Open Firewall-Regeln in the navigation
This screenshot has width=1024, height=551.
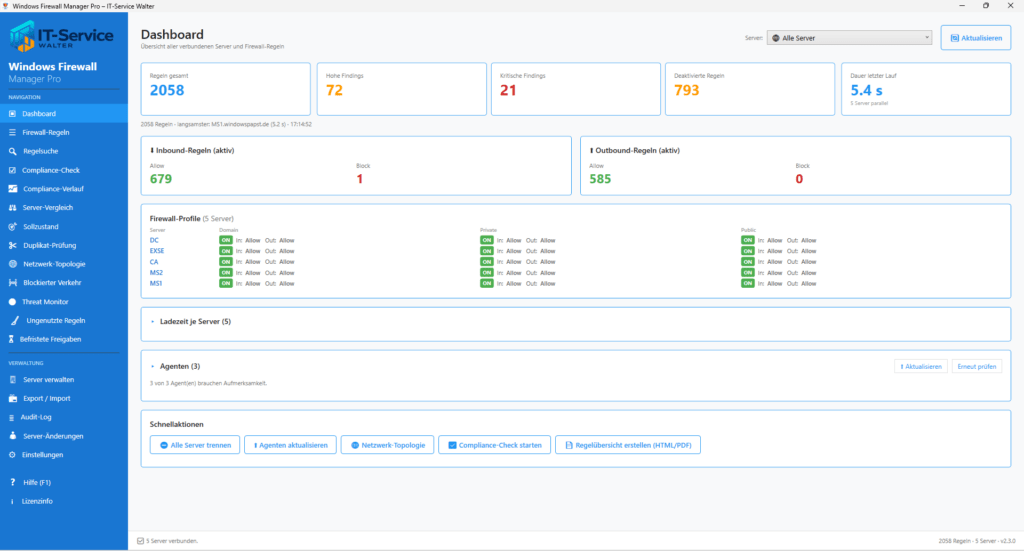64,133
